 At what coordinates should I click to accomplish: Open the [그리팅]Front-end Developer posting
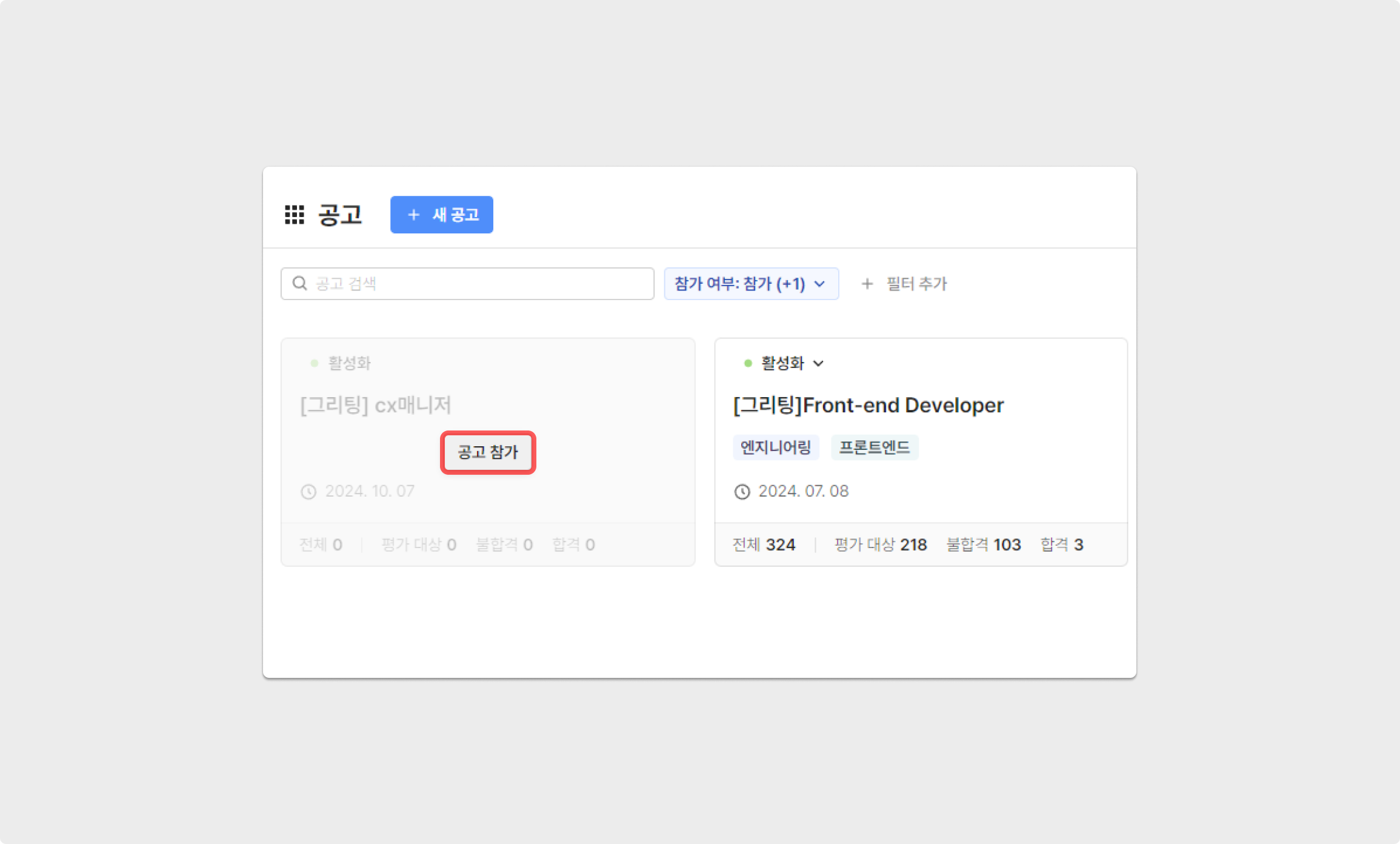click(x=868, y=405)
